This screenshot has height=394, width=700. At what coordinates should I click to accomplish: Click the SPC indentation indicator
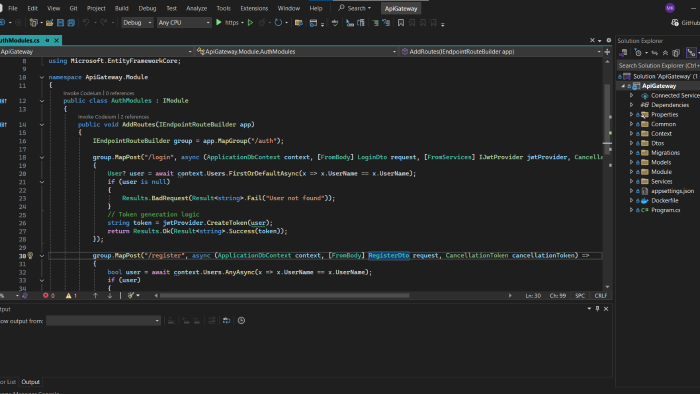coord(580,295)
